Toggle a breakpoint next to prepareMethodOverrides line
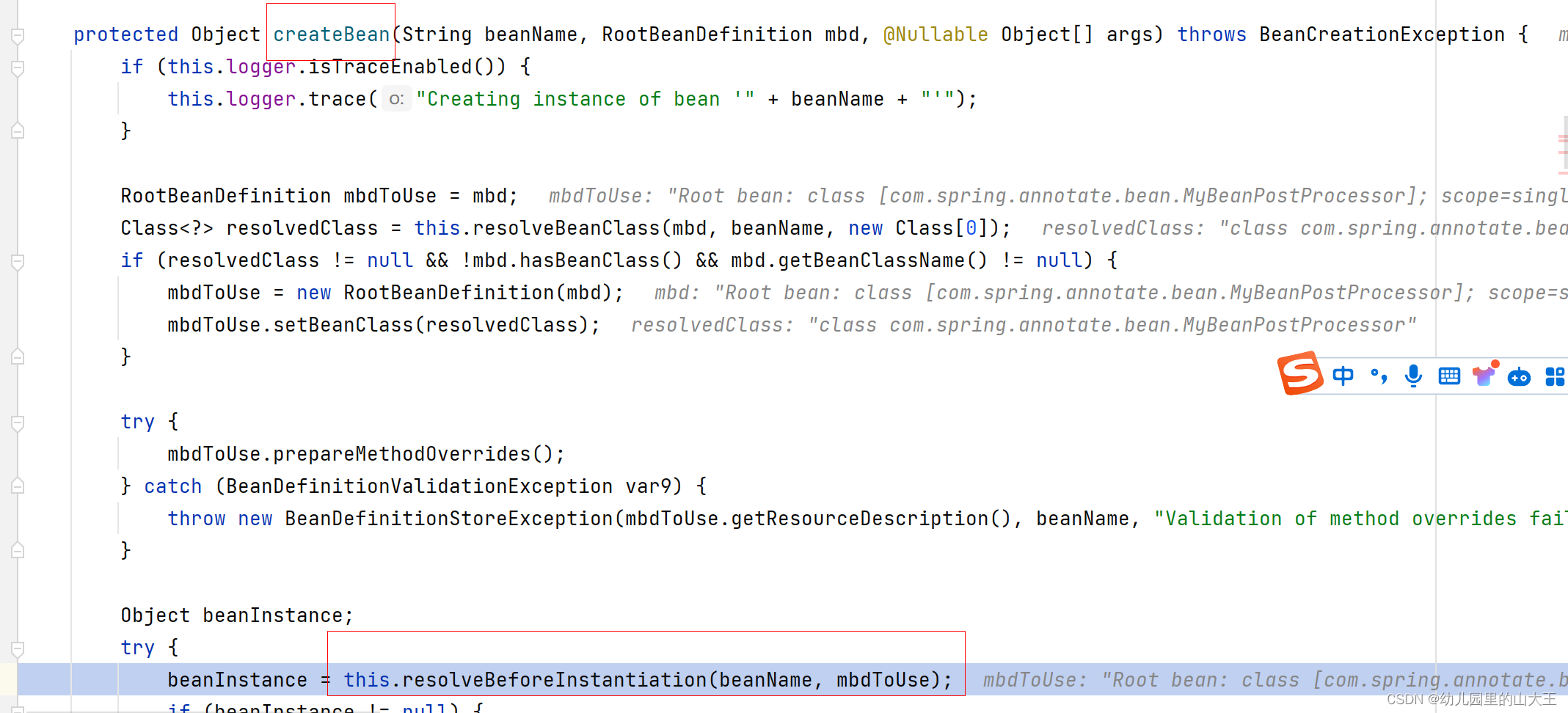Screen dimensions: 1568x713 pos(44,453)
